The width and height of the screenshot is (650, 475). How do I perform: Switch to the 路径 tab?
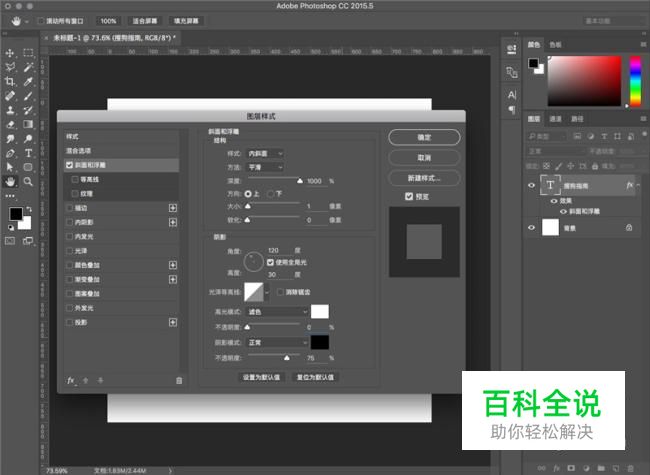[577, 119]
